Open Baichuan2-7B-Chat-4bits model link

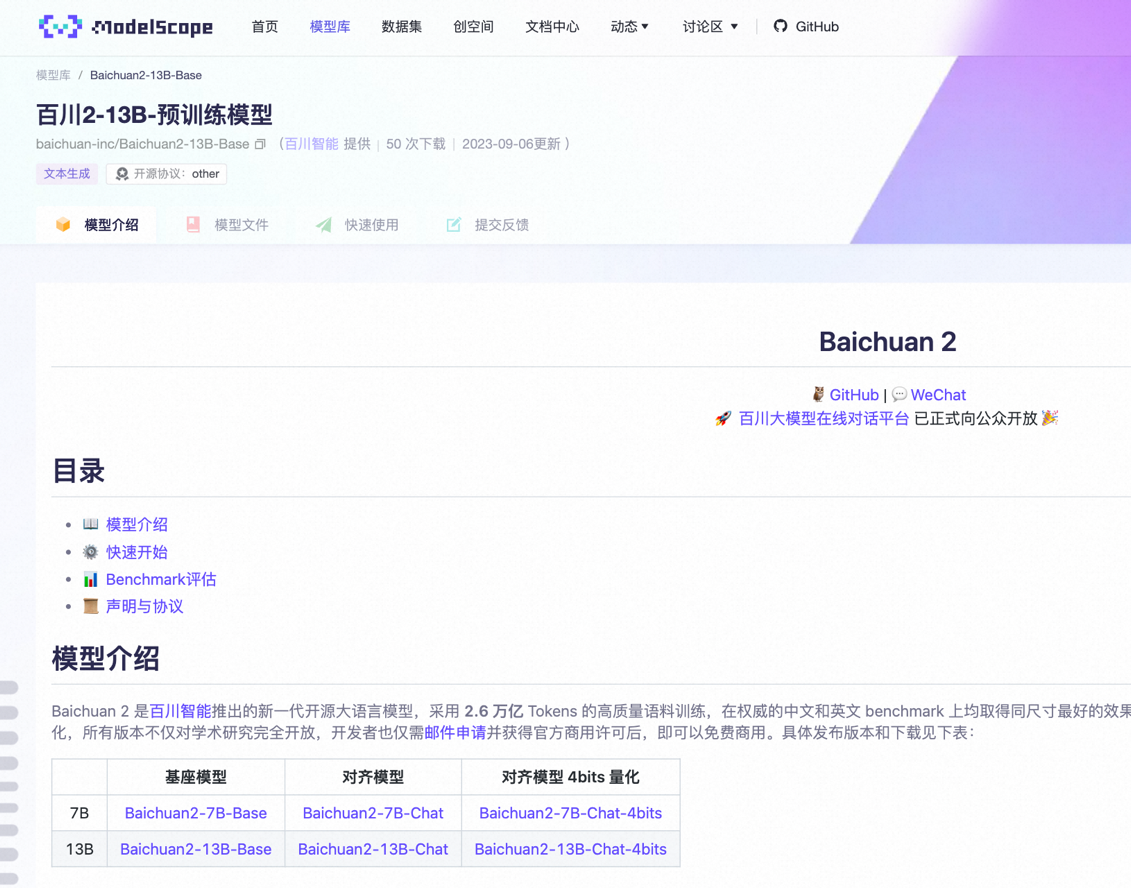(x=571, y=813)
